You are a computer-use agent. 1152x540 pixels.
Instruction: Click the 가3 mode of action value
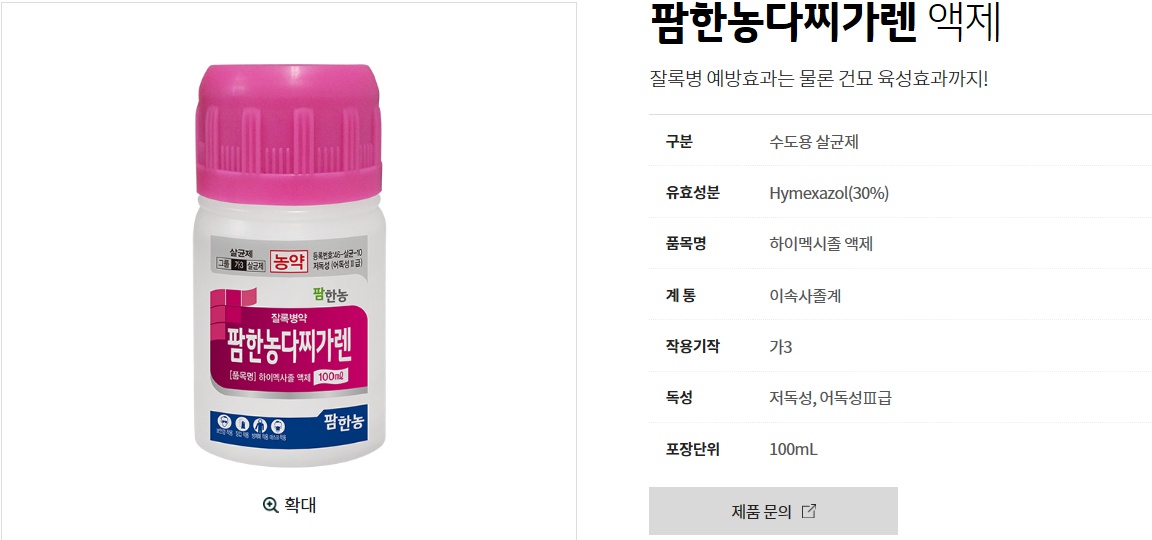[x=780, y=347]
